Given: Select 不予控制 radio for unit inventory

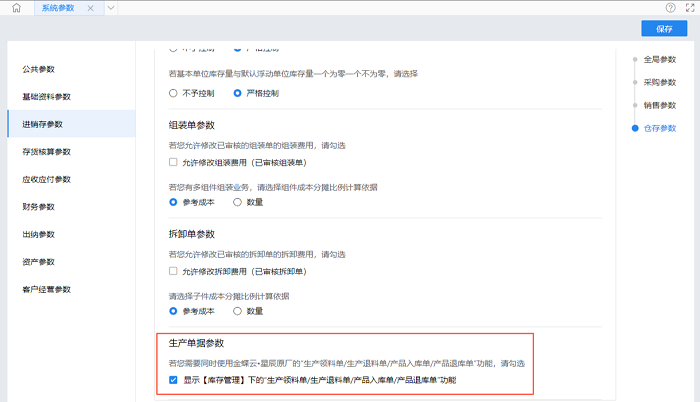Looking at the screenshot, I should point(173,94).
